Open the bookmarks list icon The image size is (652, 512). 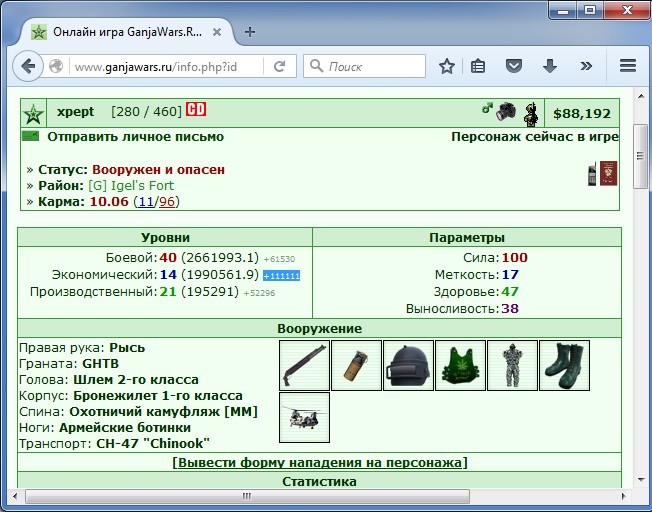478,66
